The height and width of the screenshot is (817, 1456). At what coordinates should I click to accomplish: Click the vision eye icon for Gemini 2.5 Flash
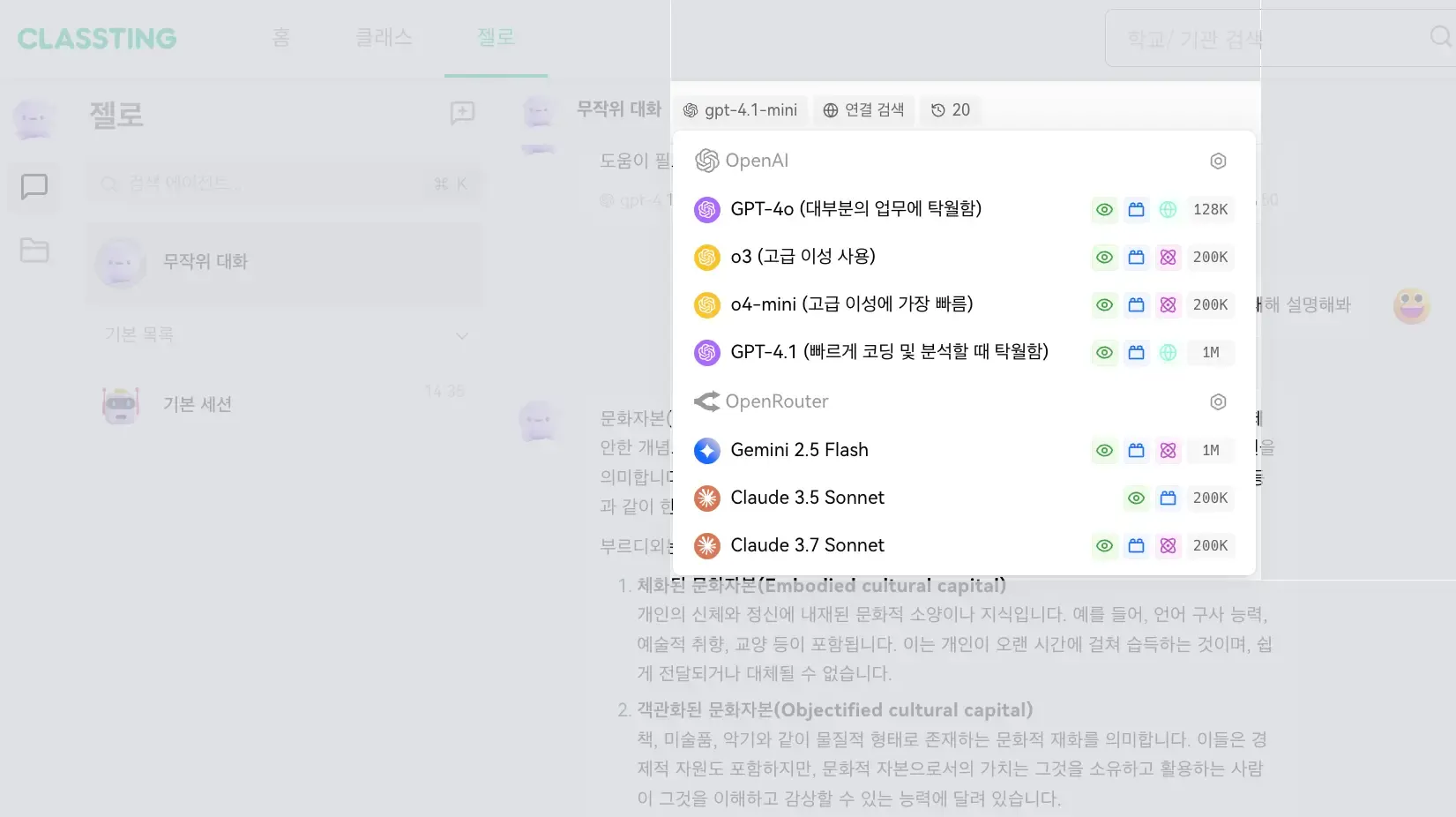tap(1104, 450)
